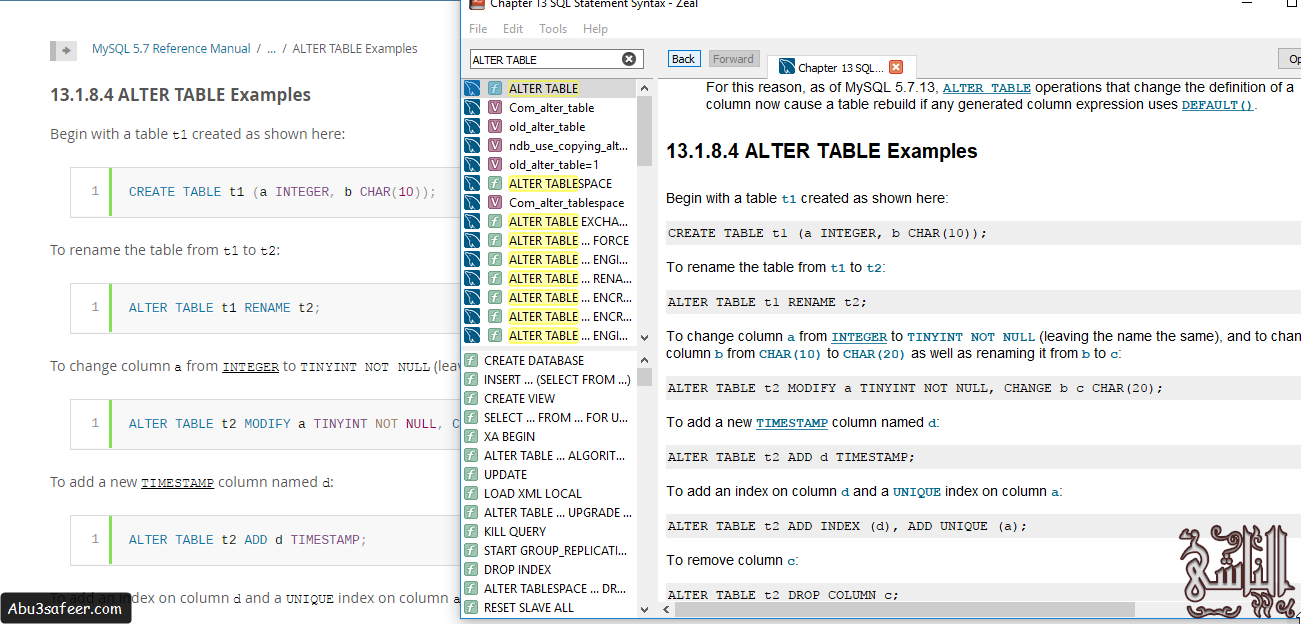Click the ellipsis breadcrumb in the browser page
The height and width of the screenshot is (624, 1301).
(x=271, y=48)
